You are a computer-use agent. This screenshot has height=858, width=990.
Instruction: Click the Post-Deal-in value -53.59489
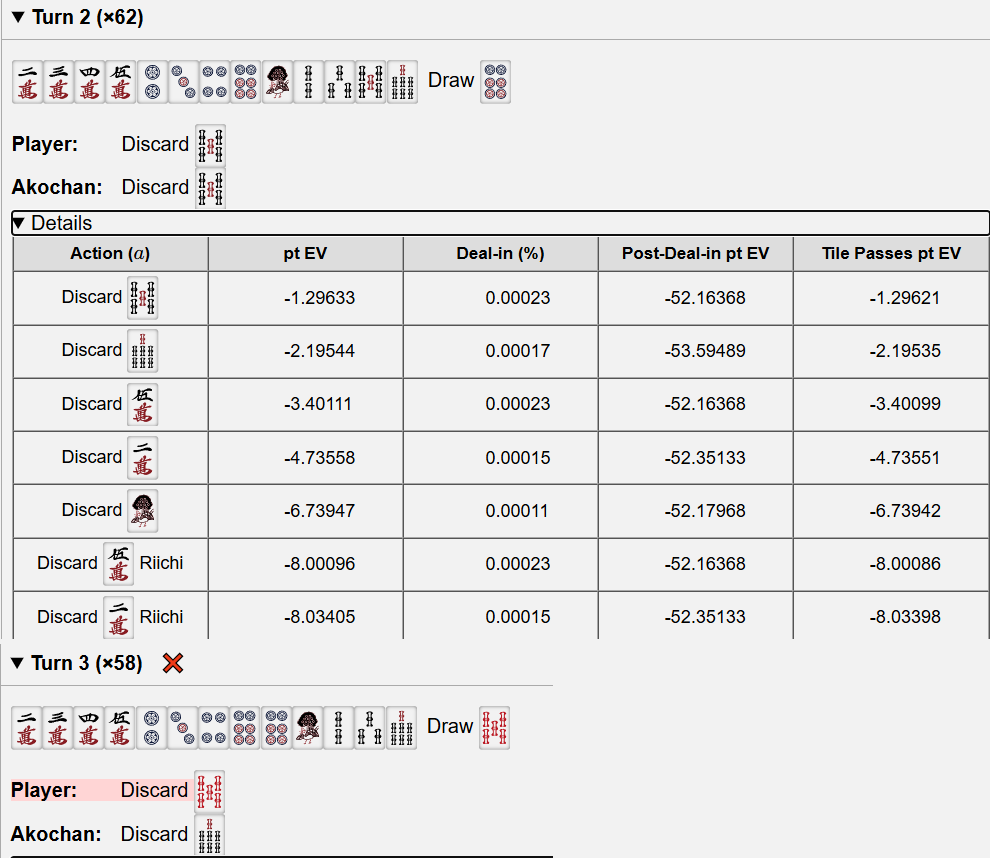click(705, 351)
